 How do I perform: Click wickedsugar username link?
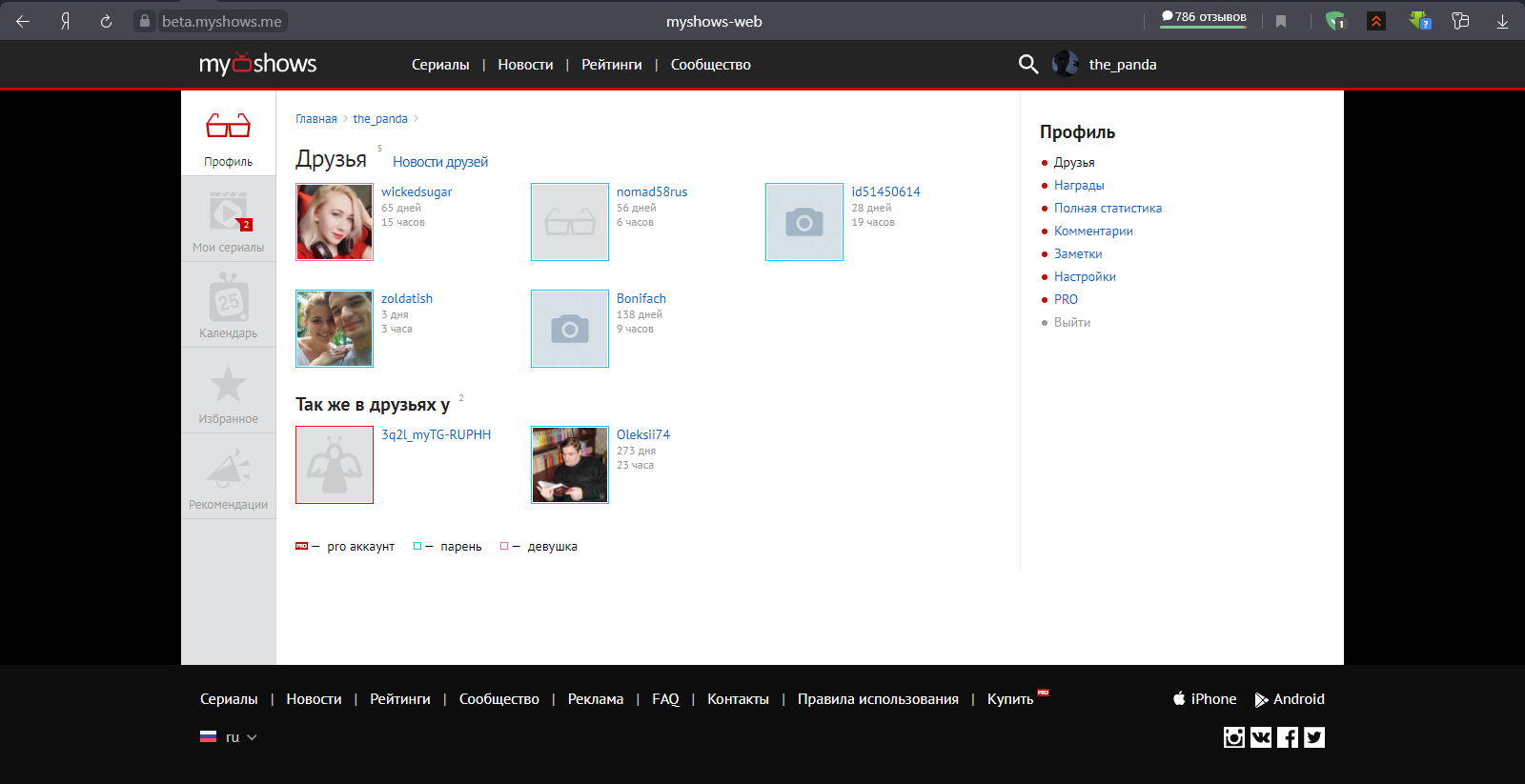coord(417,191)
